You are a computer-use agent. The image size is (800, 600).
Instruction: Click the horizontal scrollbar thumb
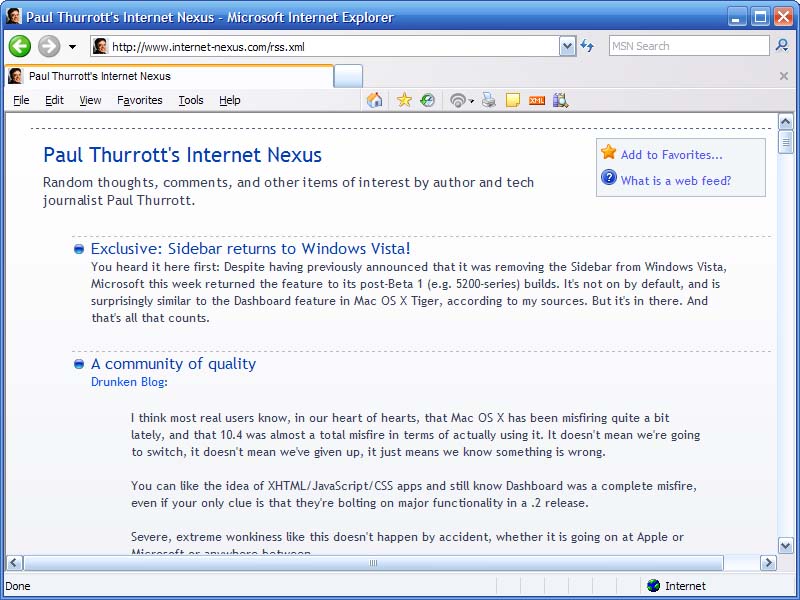[373, 563]
